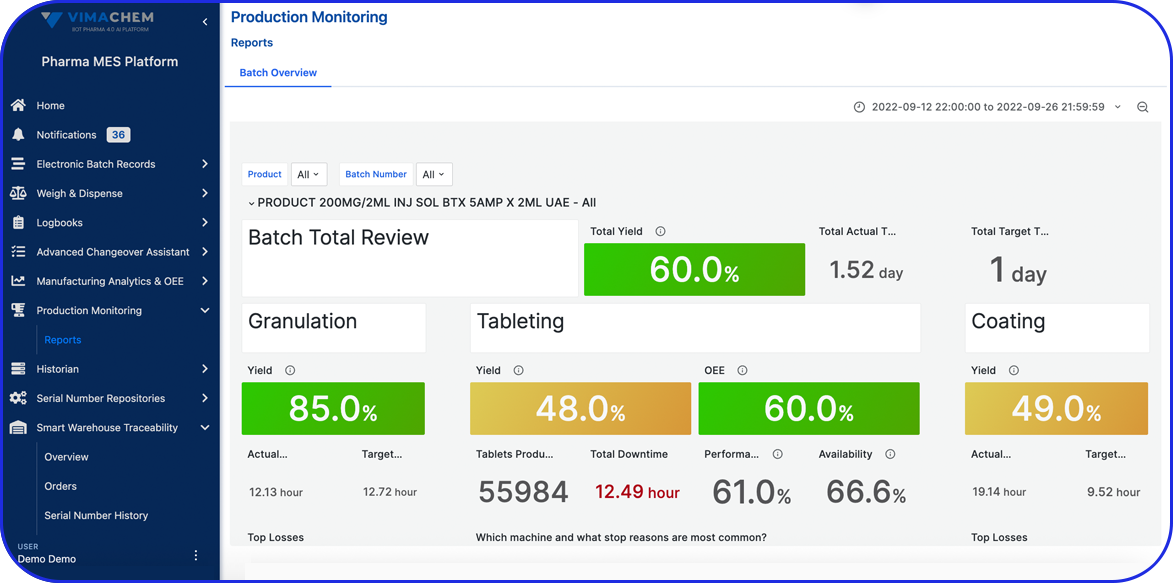This screenshot has width=1173, height=583.
Task: Open the Notifications bell icon
Action: click(18, 135)
